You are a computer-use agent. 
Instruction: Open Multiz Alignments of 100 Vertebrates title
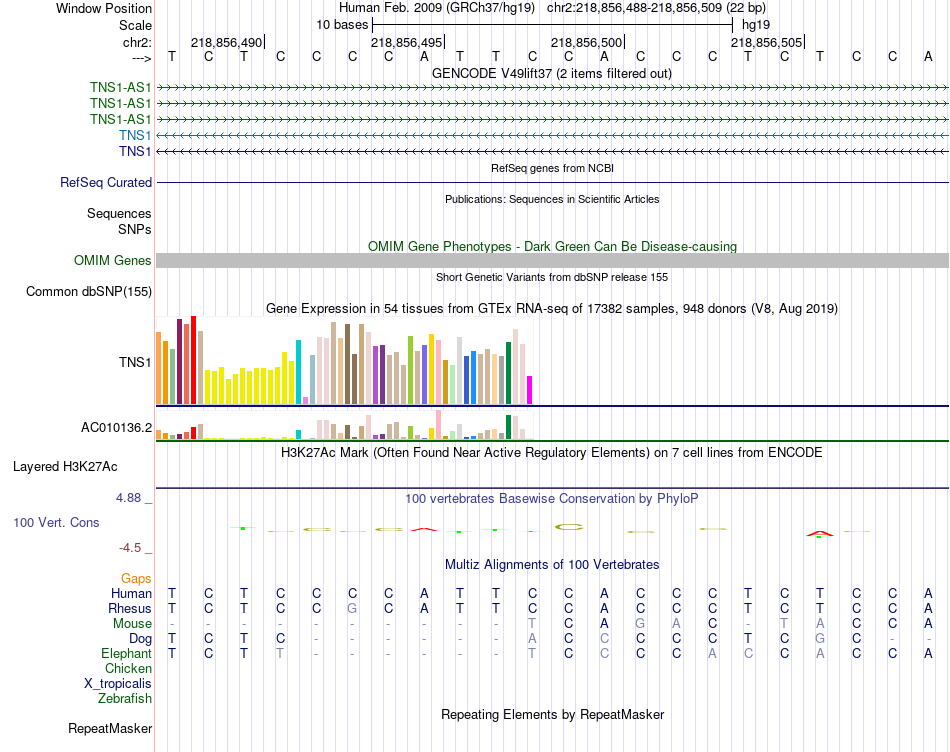(552, 565)
